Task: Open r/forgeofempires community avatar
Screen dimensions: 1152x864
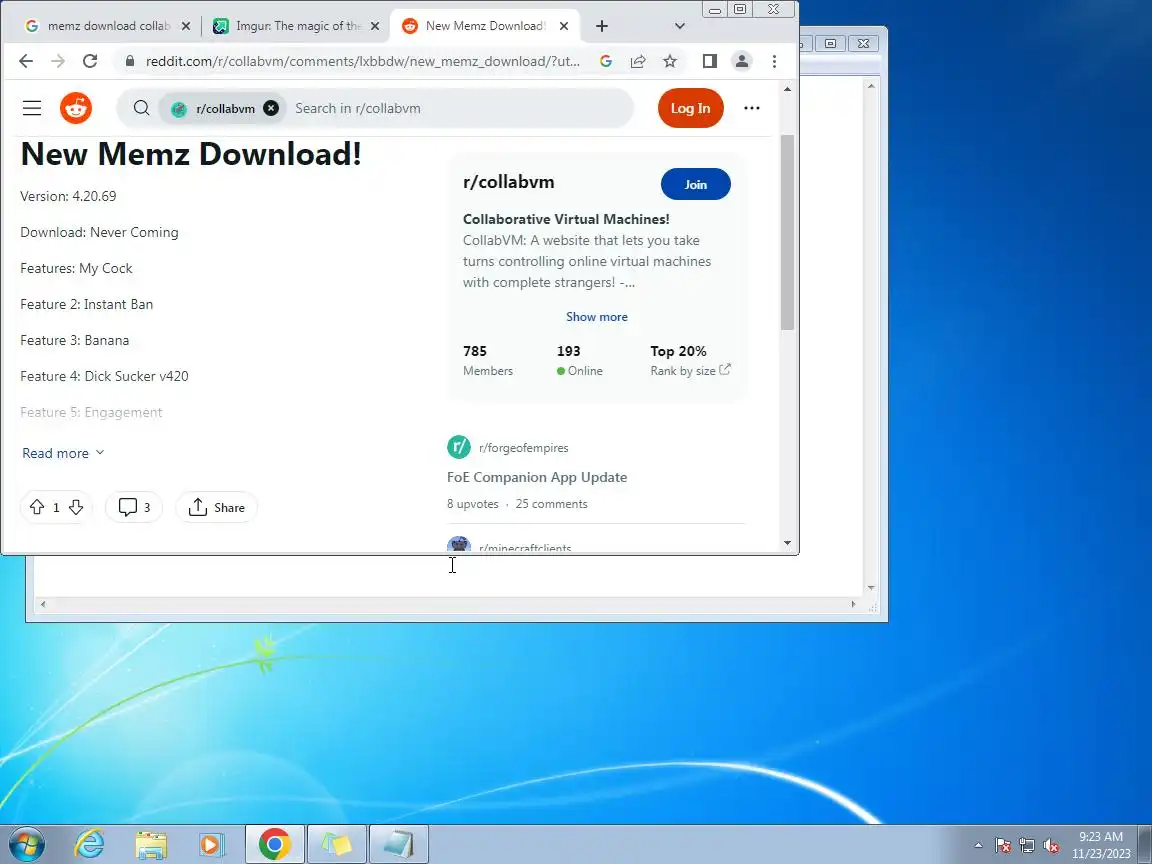Action: point(458,447)
